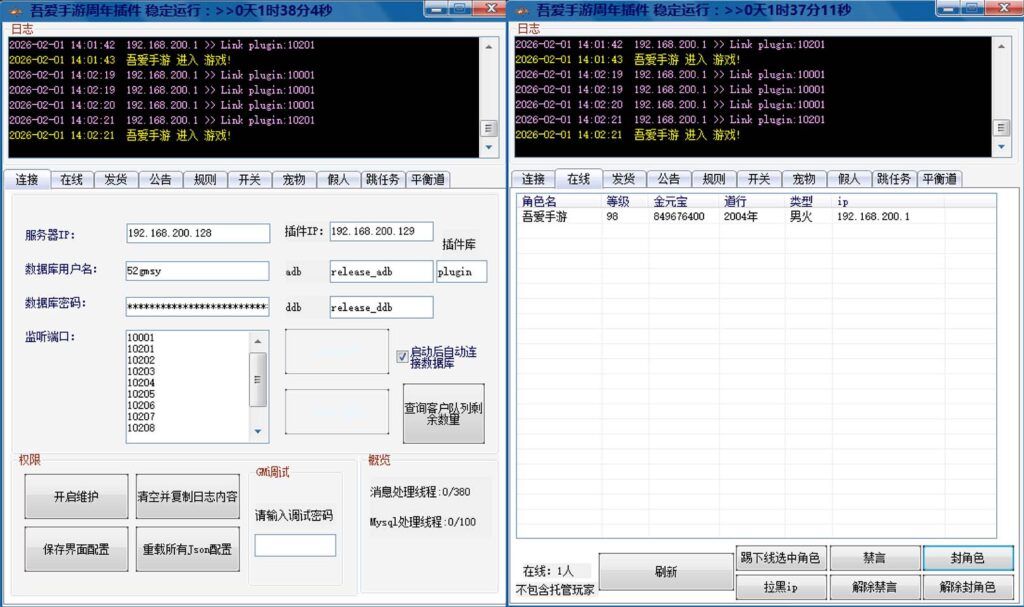The width and height of the screenshot is (1024, 607).
Task: Click the down arrow of the 监听端口 list
Action: pos(258,431)
